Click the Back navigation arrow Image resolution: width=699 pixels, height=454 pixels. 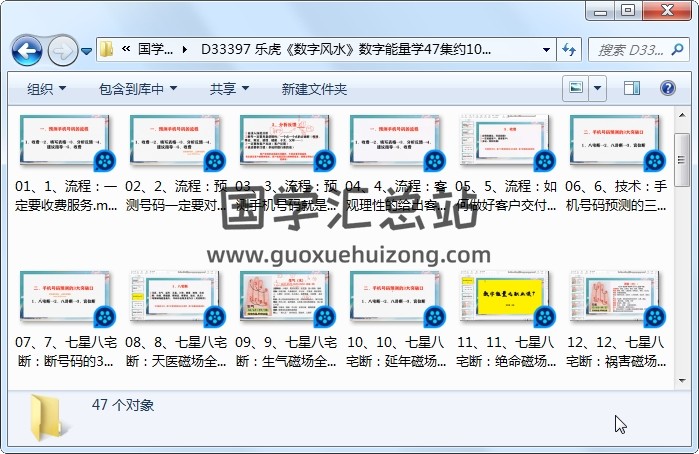click(x=26, y=49)
